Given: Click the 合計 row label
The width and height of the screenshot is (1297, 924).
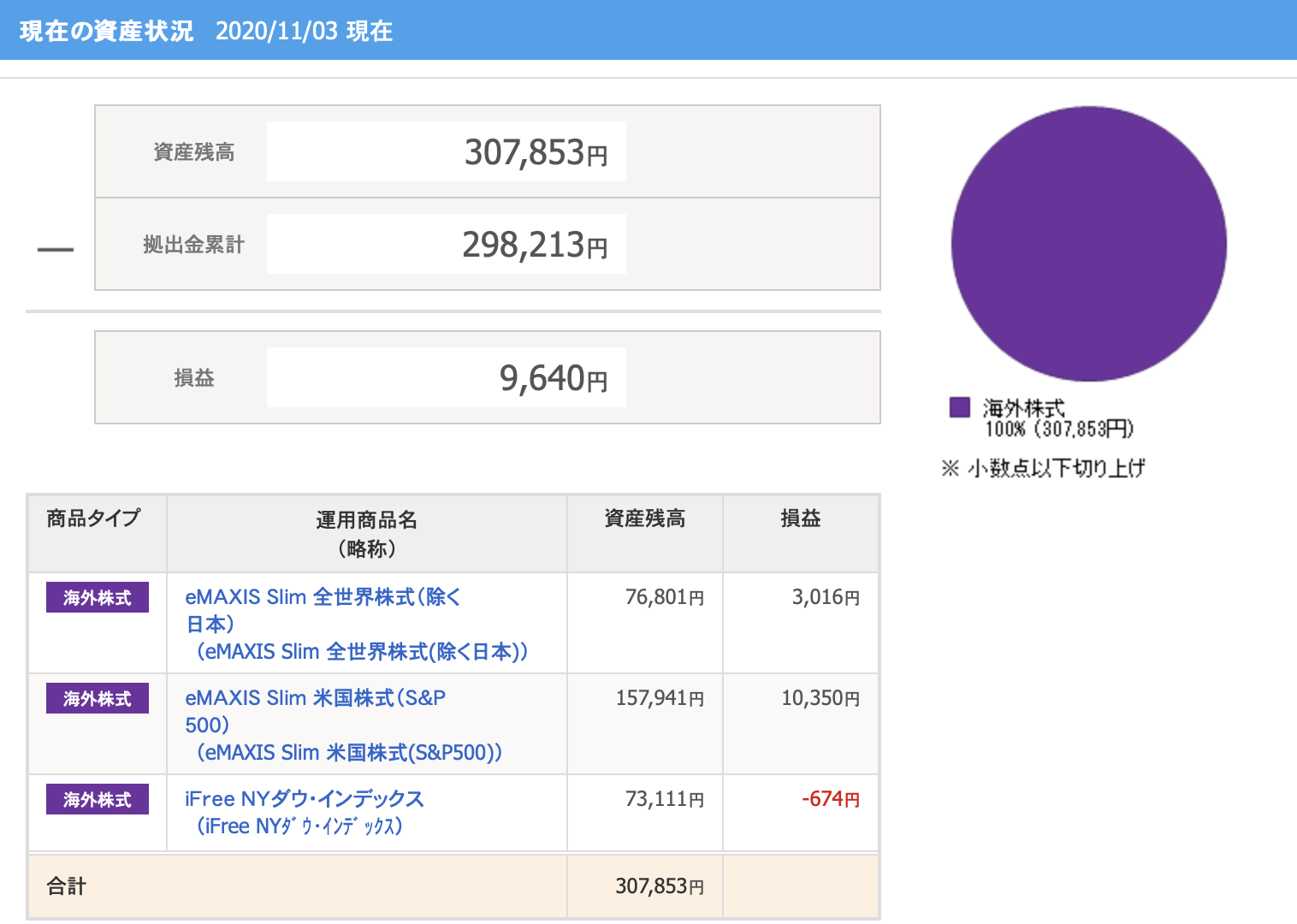Looking at the screenshot, I should point(67,886).
